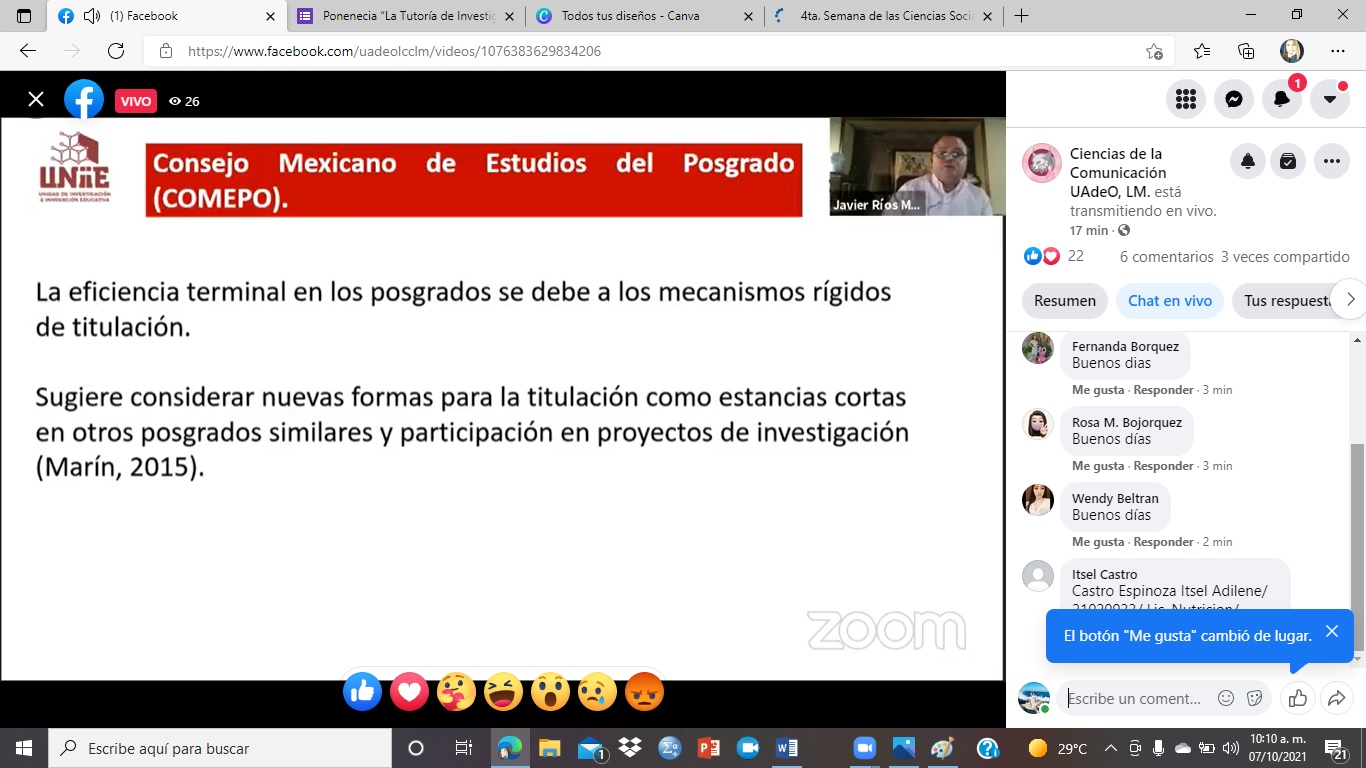Viewport: 1366px width, 768px height.
Task: Switch to the Chat en vivo tab
Action: 1170,300
